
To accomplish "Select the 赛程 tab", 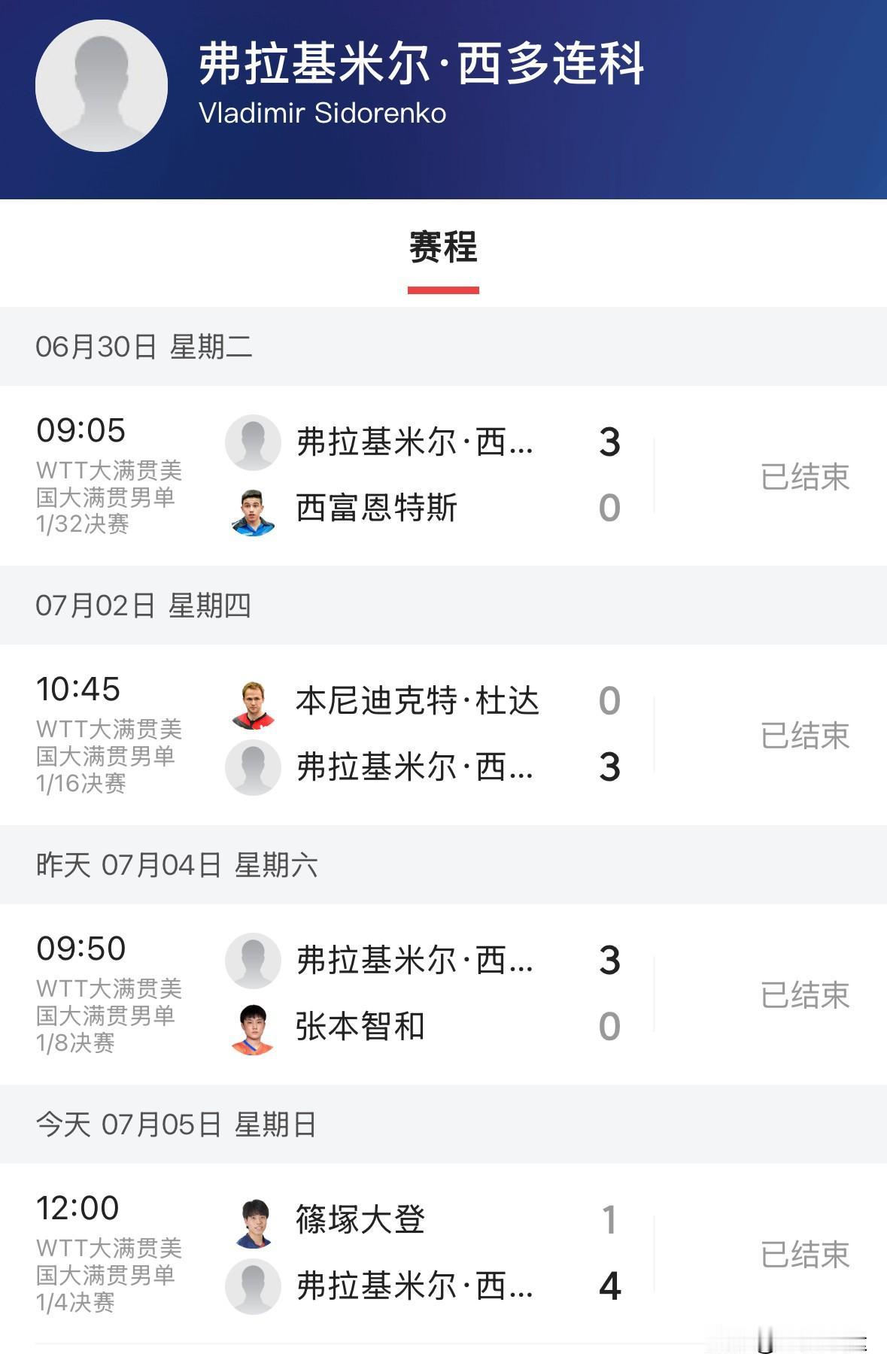I will [443, 247].
